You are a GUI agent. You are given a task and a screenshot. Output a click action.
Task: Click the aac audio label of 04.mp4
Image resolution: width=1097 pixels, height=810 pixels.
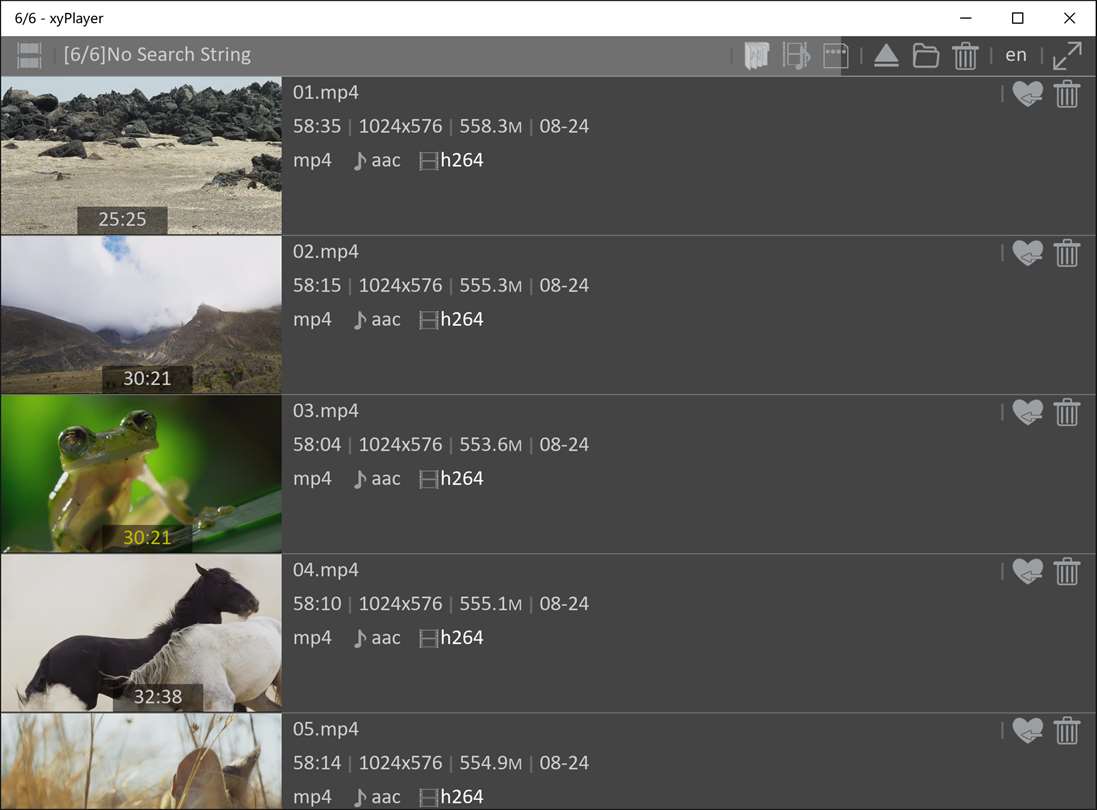(385, 638)
